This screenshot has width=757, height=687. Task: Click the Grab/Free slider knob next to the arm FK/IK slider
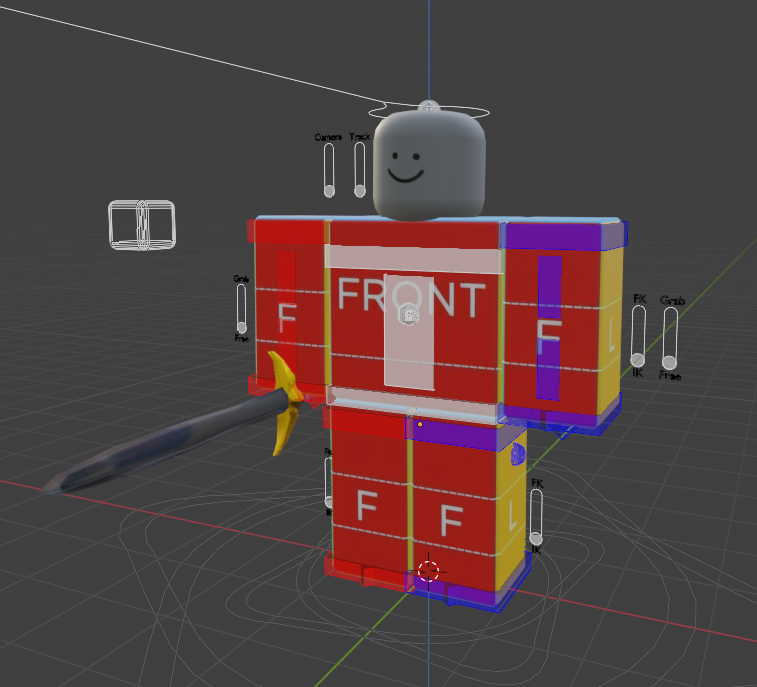[x=669, y=362]
